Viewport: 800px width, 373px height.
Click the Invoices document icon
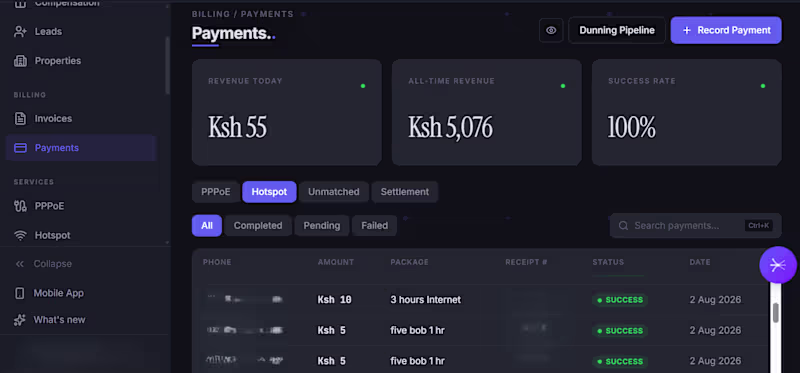[x=20, y=119]
